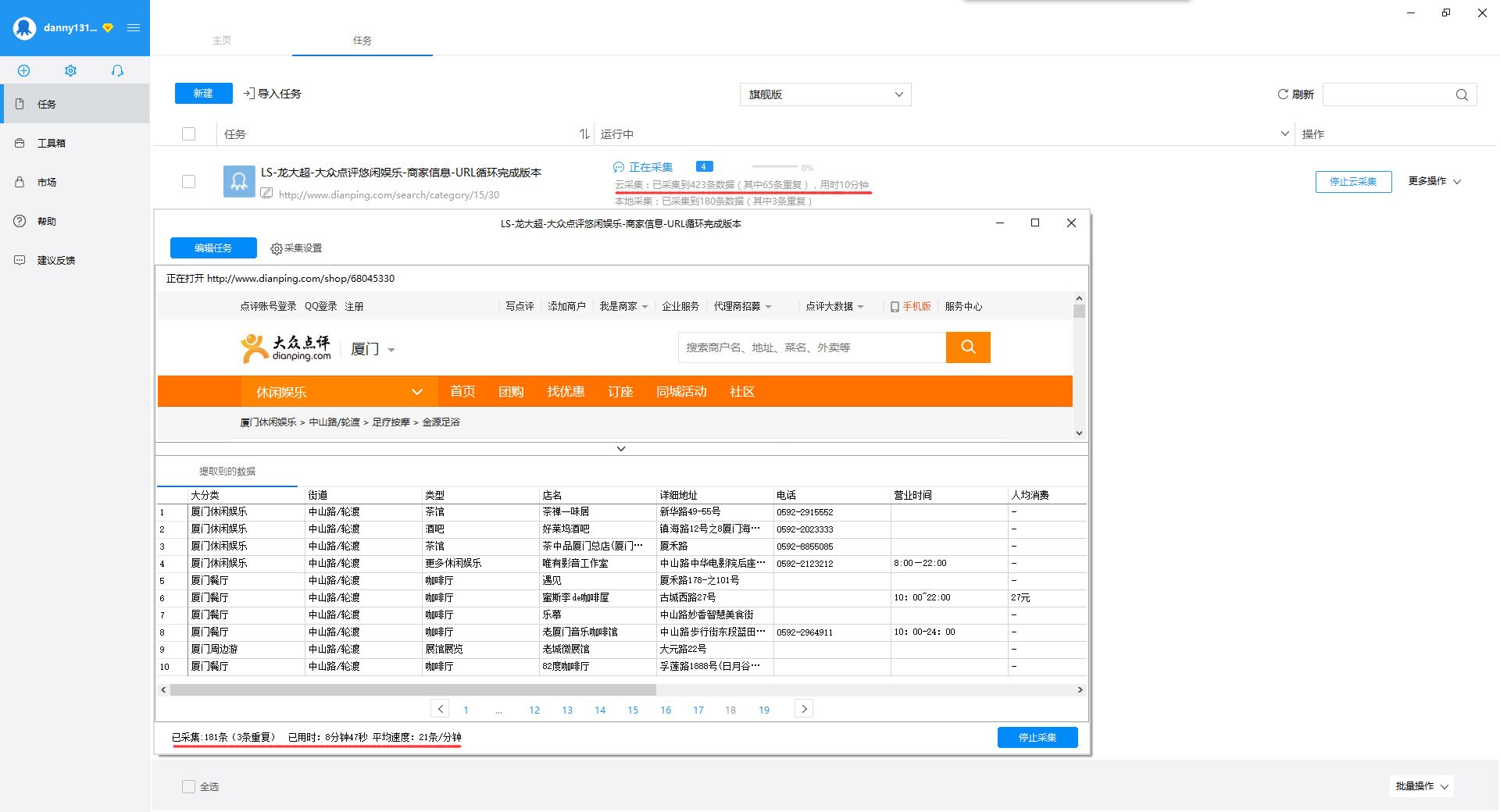Image resolution: width=1500 pixels, height=812 pixels.
Task: Check the LS-龙大超 task row checkbox
Action: tap(188, 181)
